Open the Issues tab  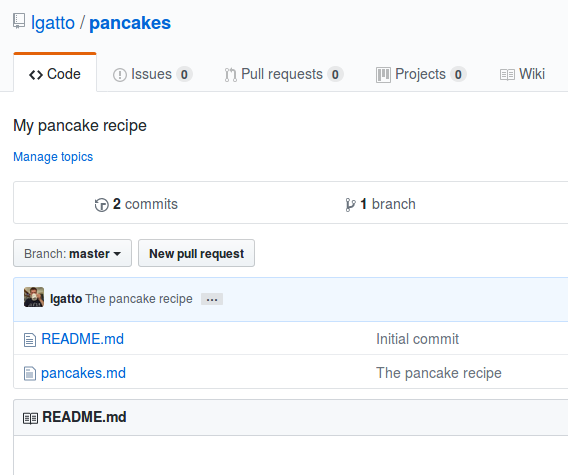point(153,74)
